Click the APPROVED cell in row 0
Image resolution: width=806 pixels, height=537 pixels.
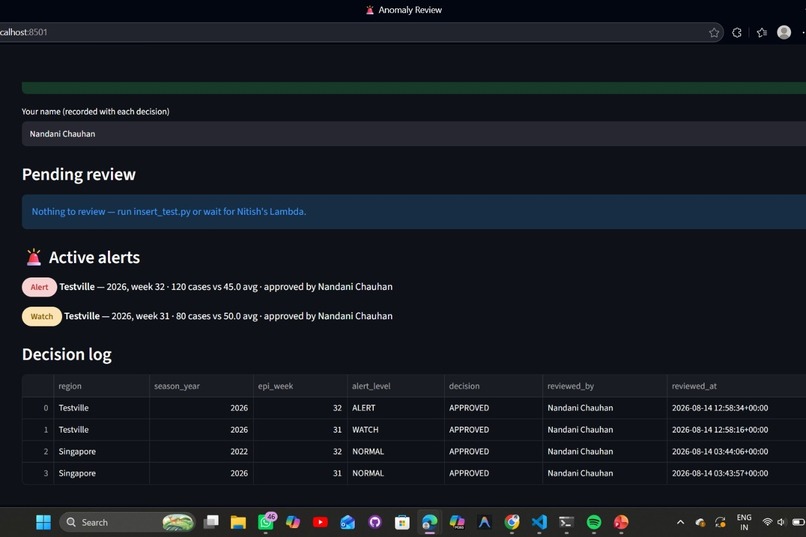coord(493,408)
